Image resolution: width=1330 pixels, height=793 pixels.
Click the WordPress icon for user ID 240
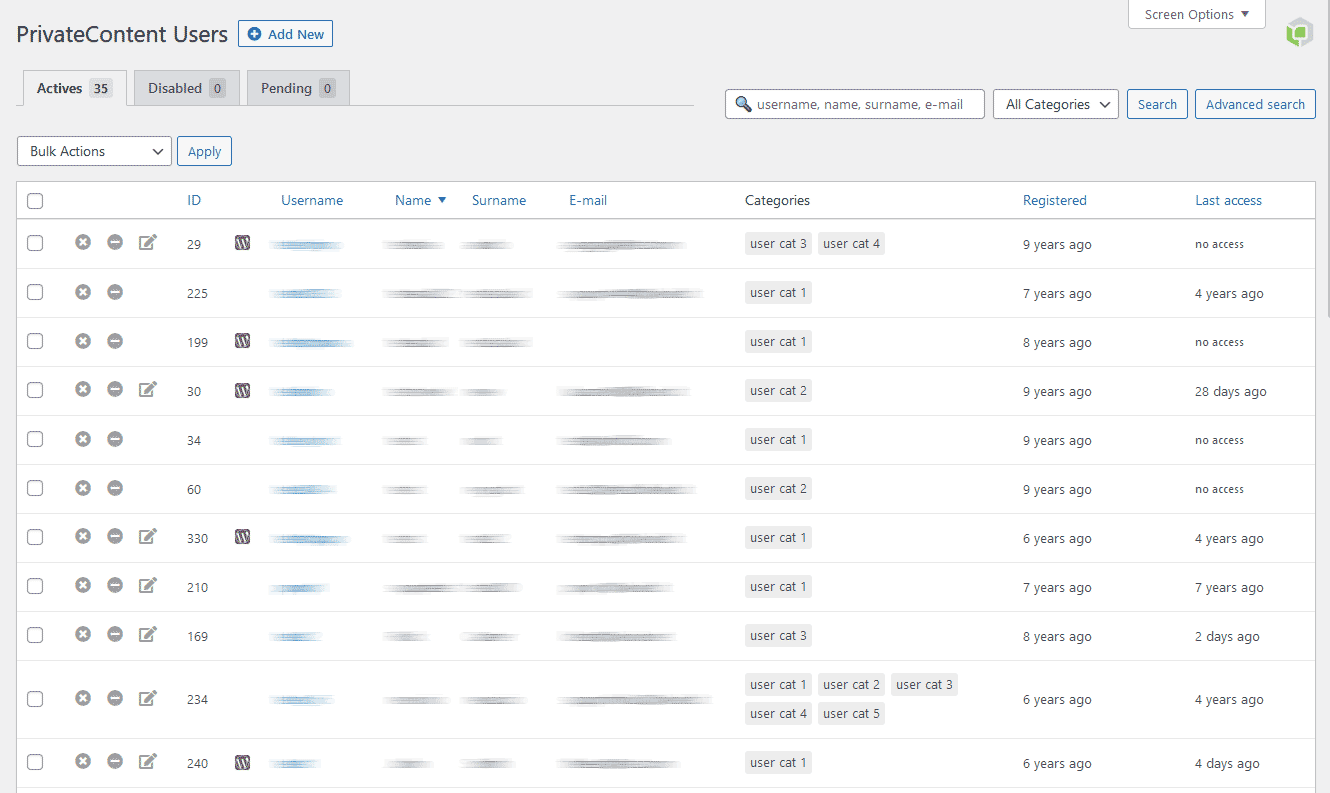tap(242, 762)
